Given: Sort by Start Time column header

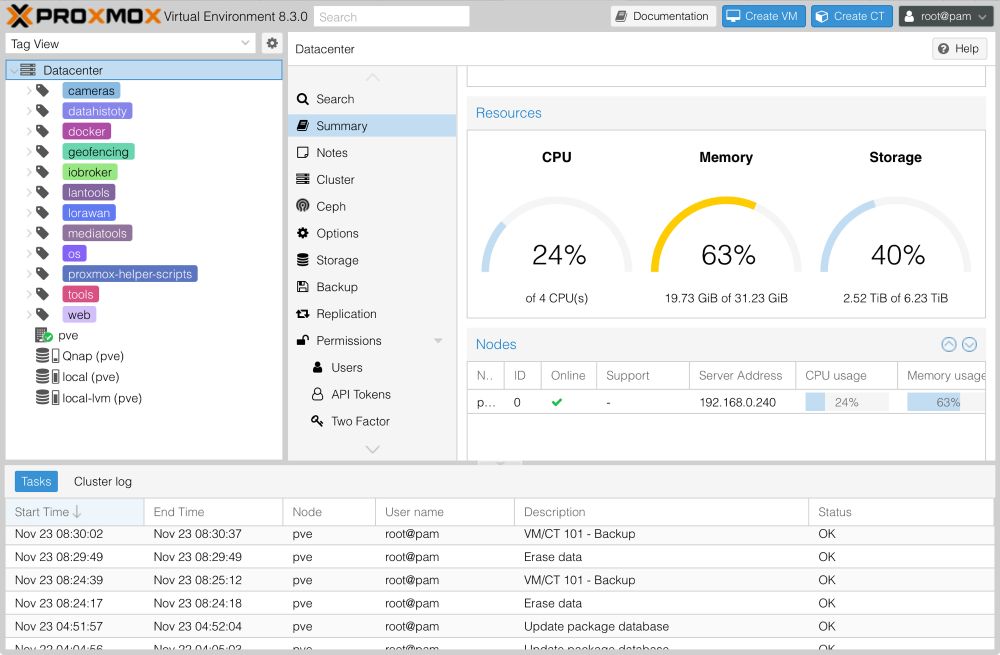Looking at the screenshot, I should pyautogui.click(x=75, y=512).
